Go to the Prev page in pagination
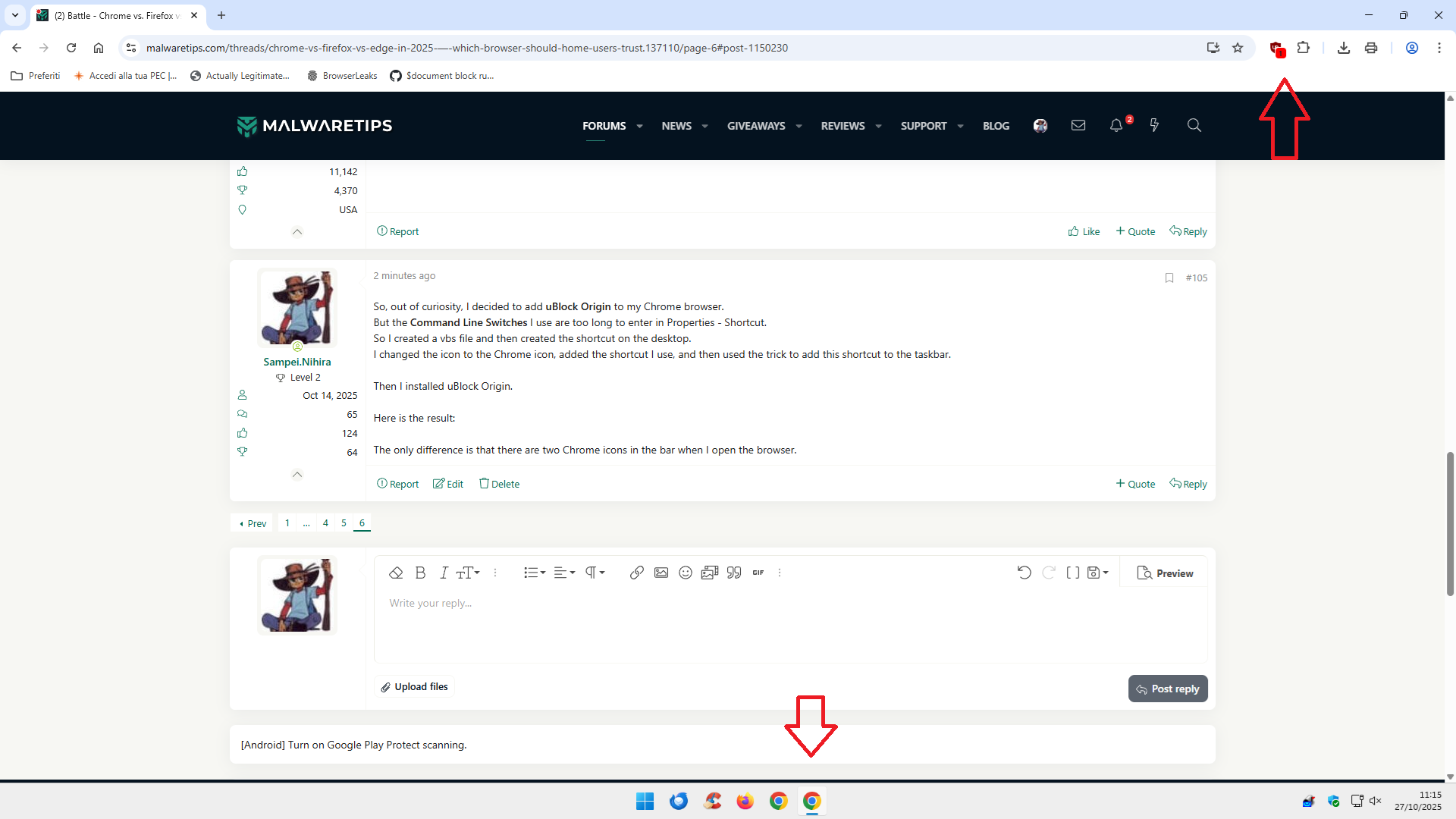Image resolution: width=1456 pixels, height=819 pixels. click(253, 523)
